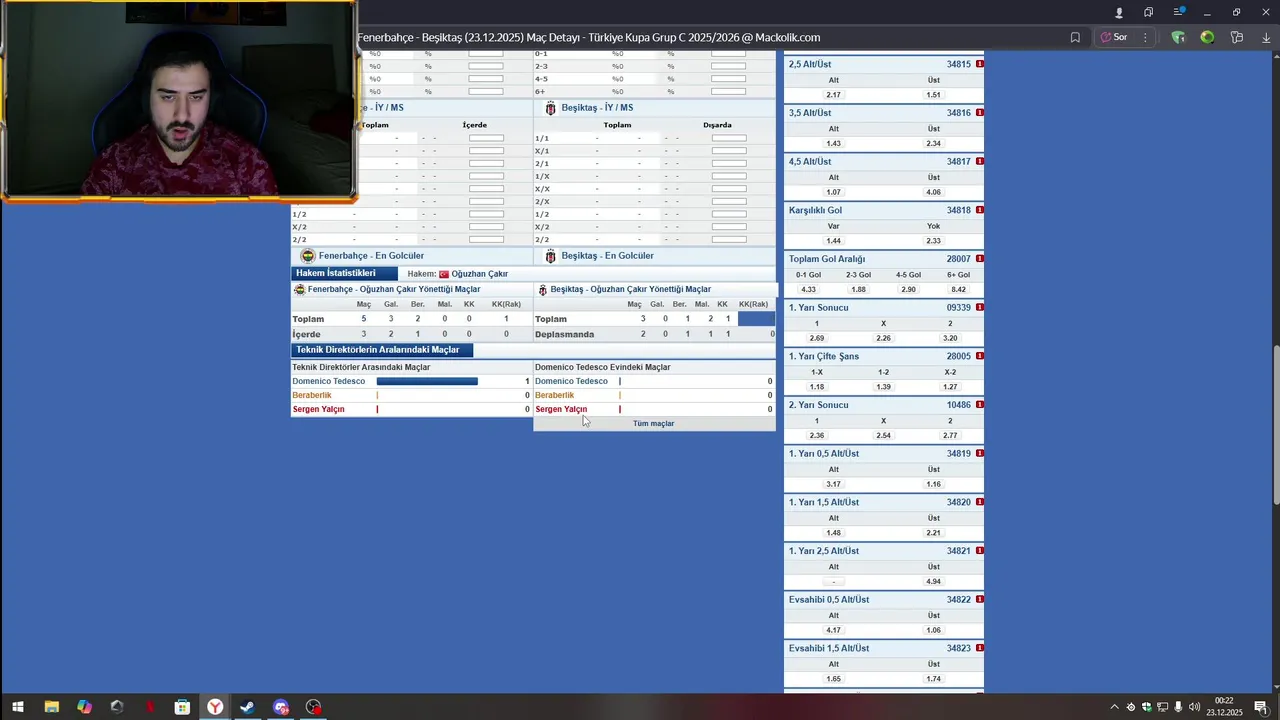Click the red icon beside code 28007
The height and width of the screenshot is (720, 1280).
pos(979,259)
